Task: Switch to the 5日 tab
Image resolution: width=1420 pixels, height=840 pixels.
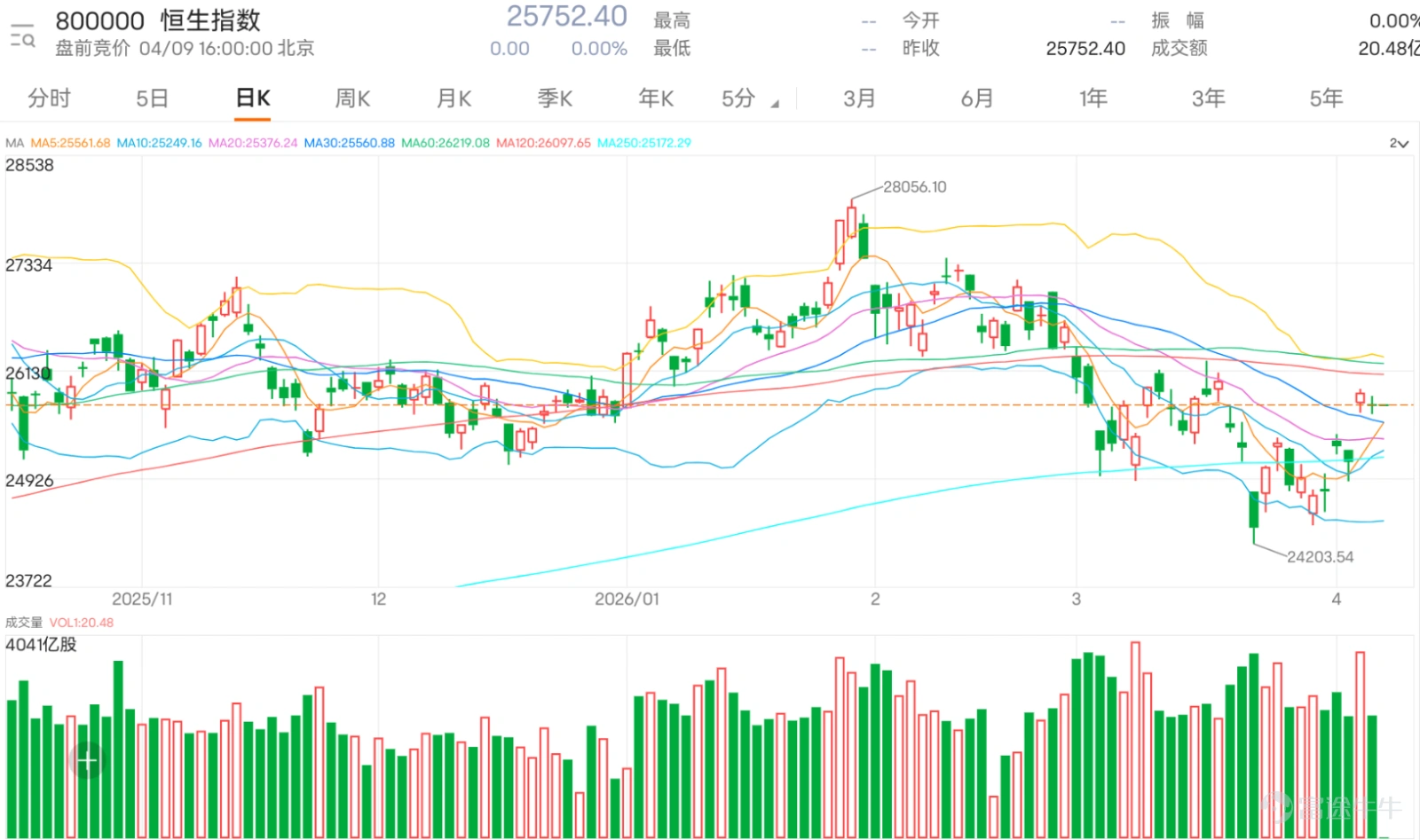Action: 152,98
